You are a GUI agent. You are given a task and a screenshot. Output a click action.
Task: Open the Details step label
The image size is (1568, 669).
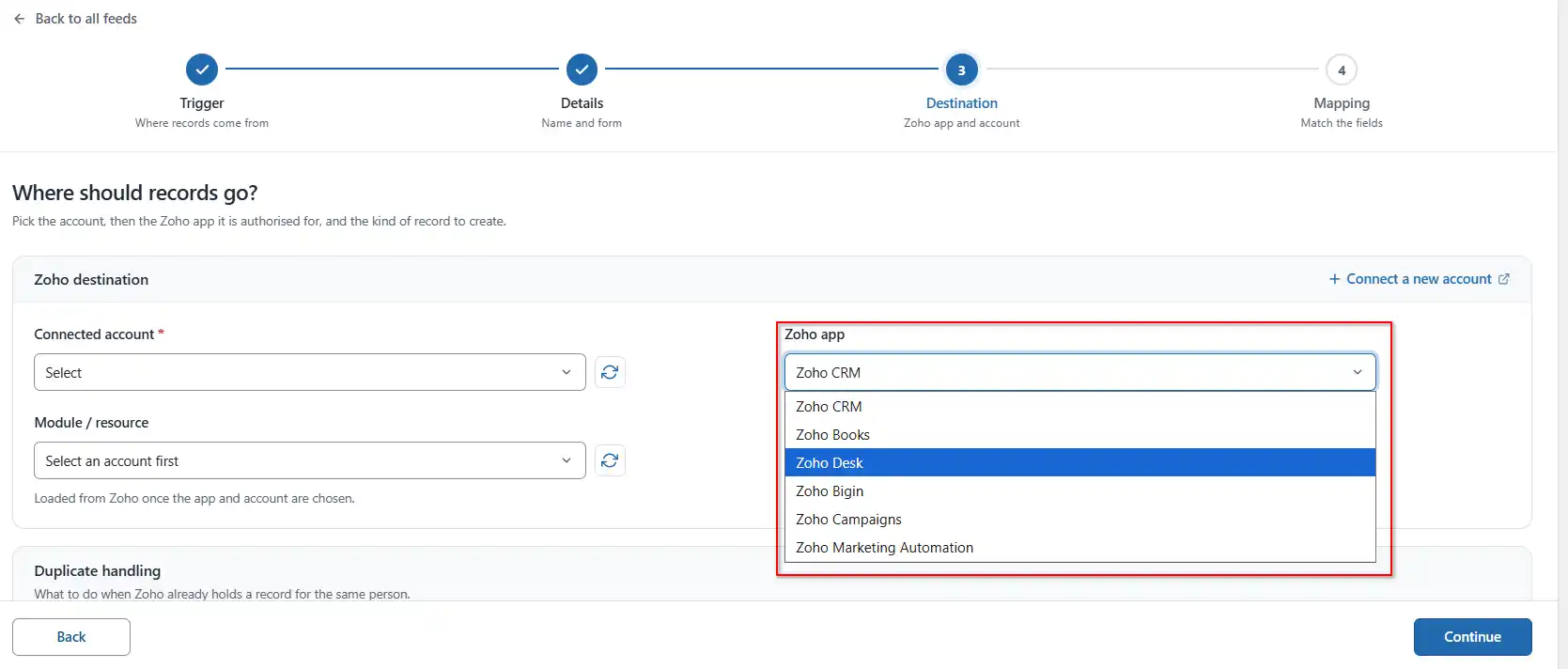582,103
